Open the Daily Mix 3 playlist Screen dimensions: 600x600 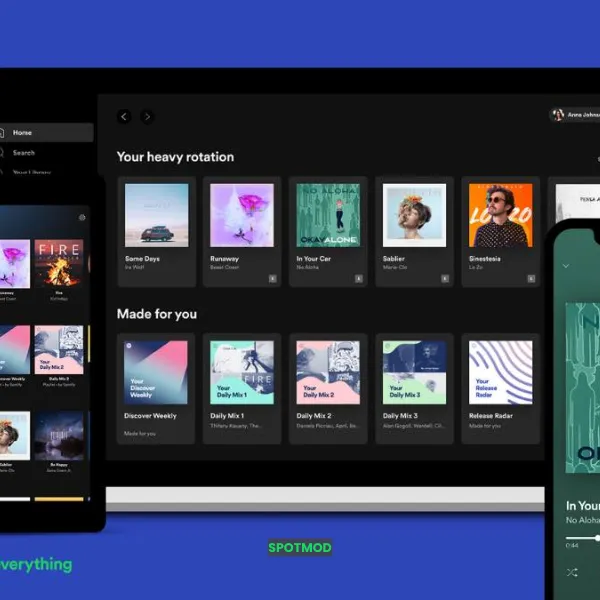coord(414,388)
